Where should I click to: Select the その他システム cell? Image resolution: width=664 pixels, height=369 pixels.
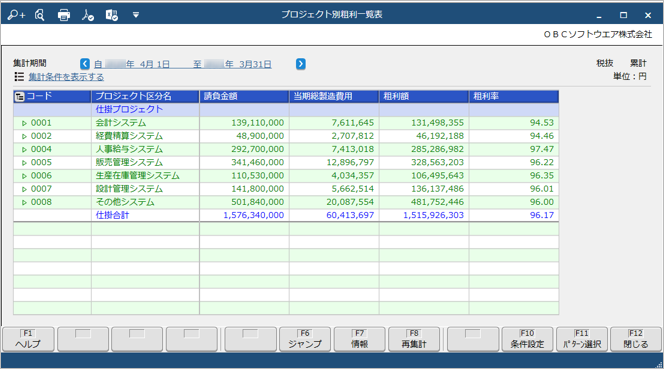[x=145, y=202]
